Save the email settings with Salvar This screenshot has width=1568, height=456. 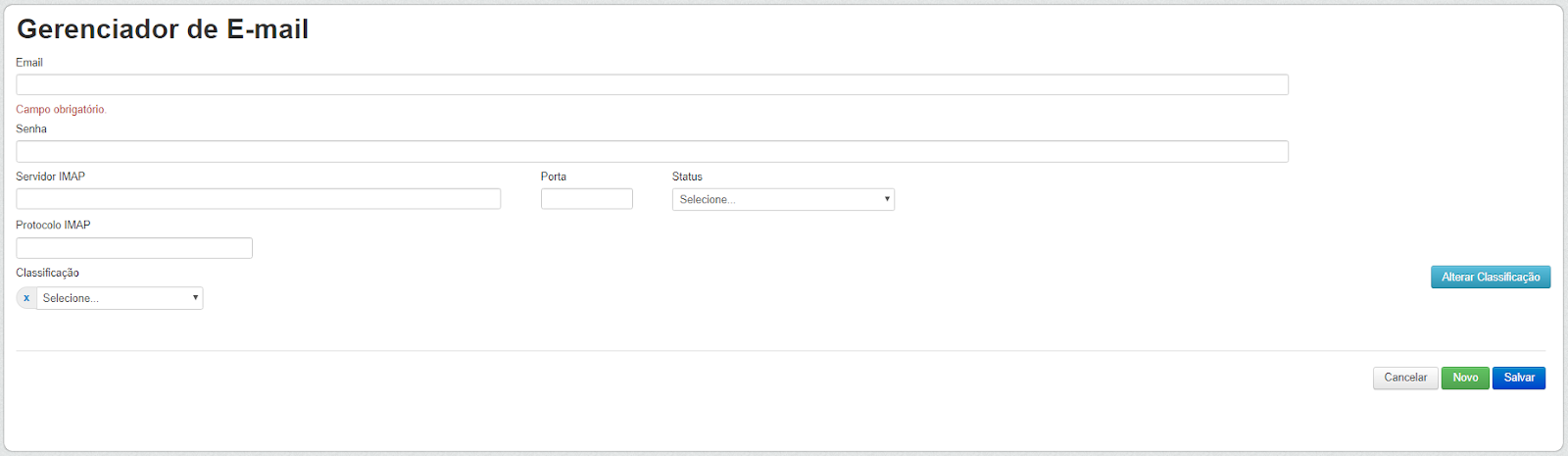pyautogui.click(x=1519, y=378)
